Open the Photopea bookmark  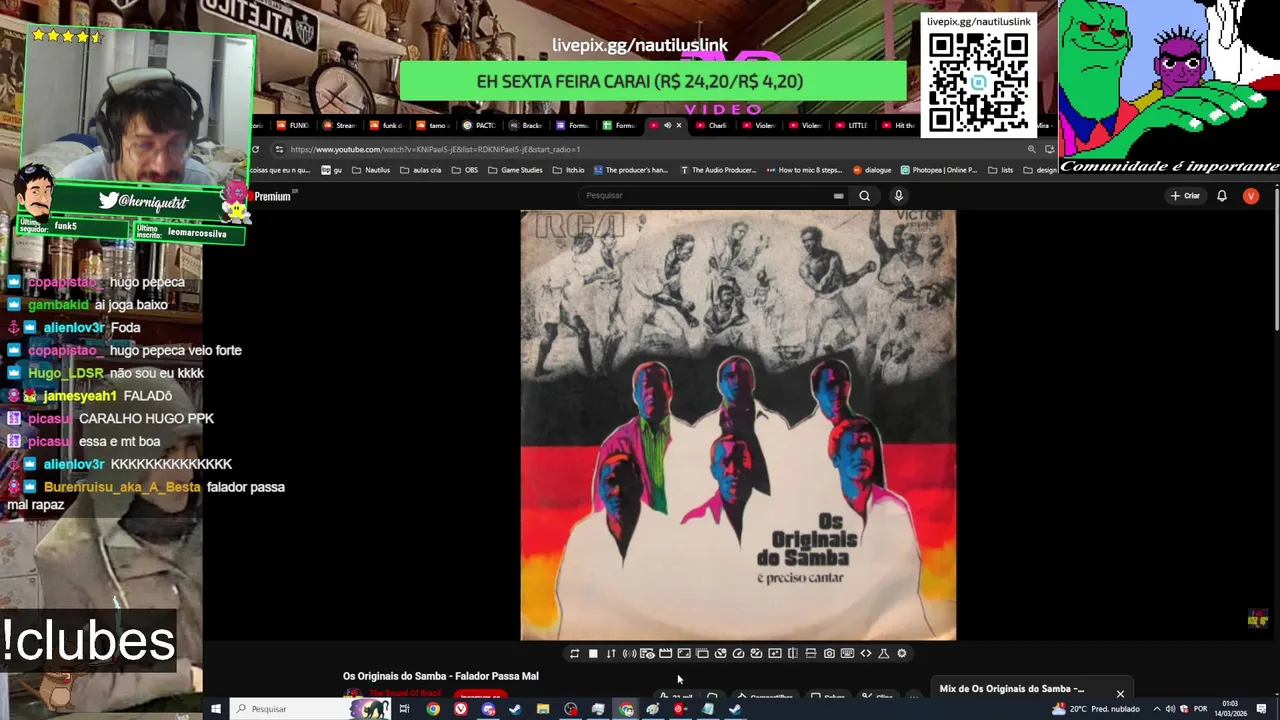pyautogui.click(x=939, y=170)
